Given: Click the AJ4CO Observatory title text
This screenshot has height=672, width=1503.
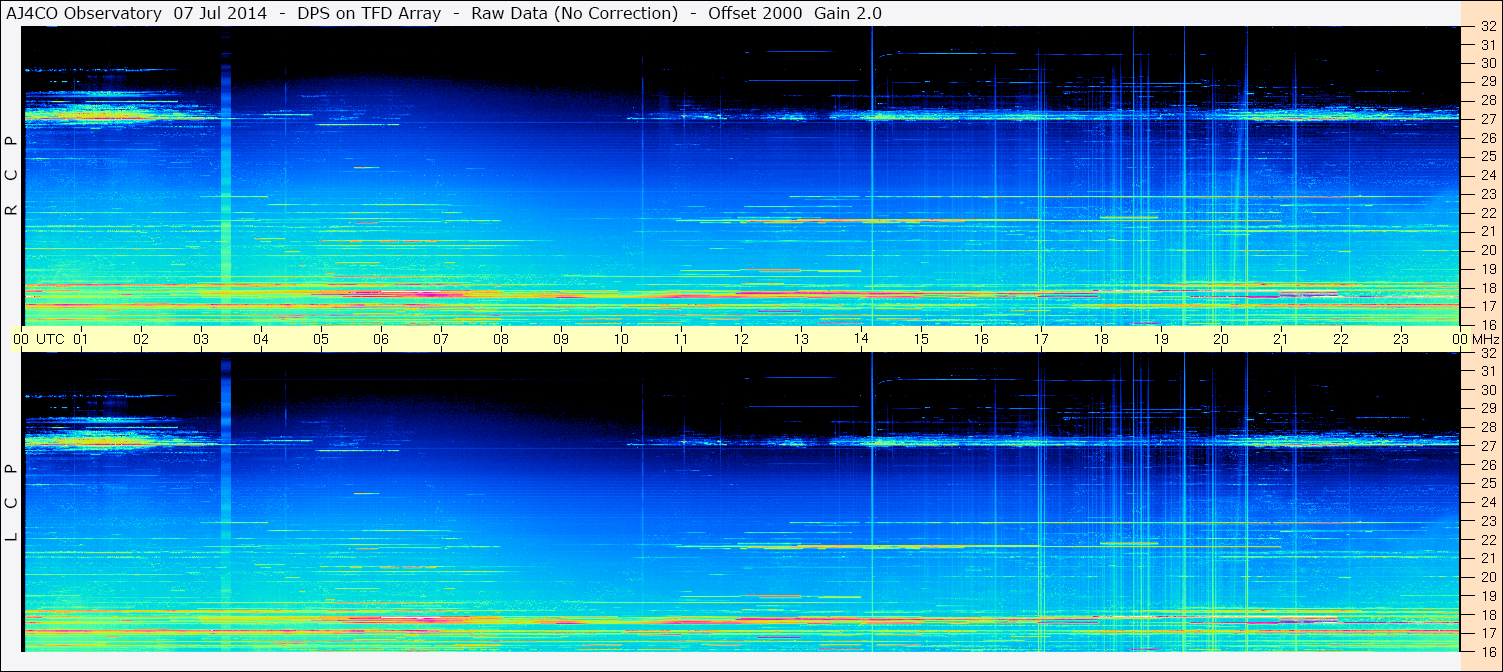Looking at the screenshot, I should click(x=84, y=13).
